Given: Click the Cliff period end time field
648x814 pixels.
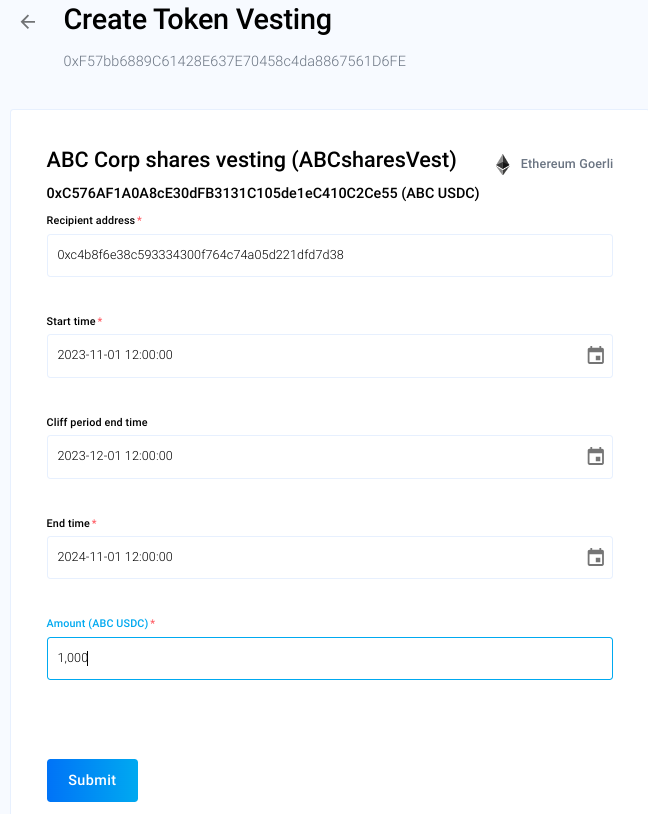Looking at the screenshot, I should coord(300,456).
